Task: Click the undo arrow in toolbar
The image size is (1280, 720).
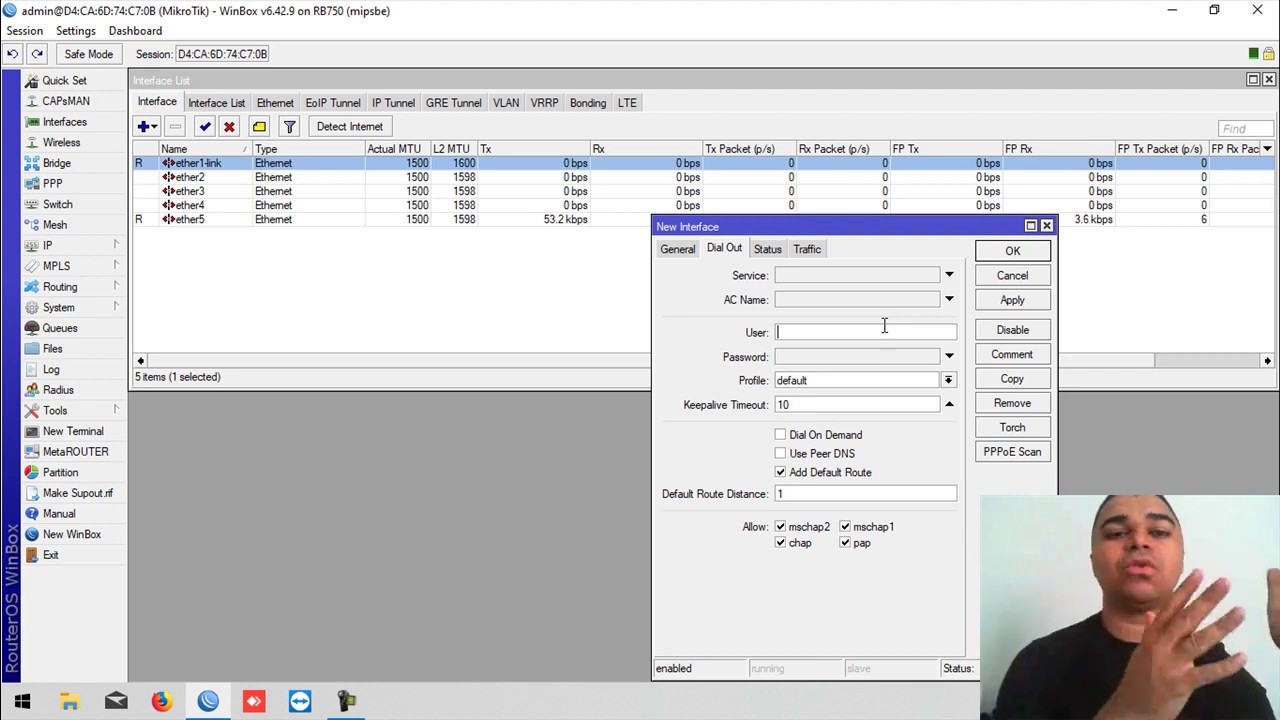Action: point(13,54)
